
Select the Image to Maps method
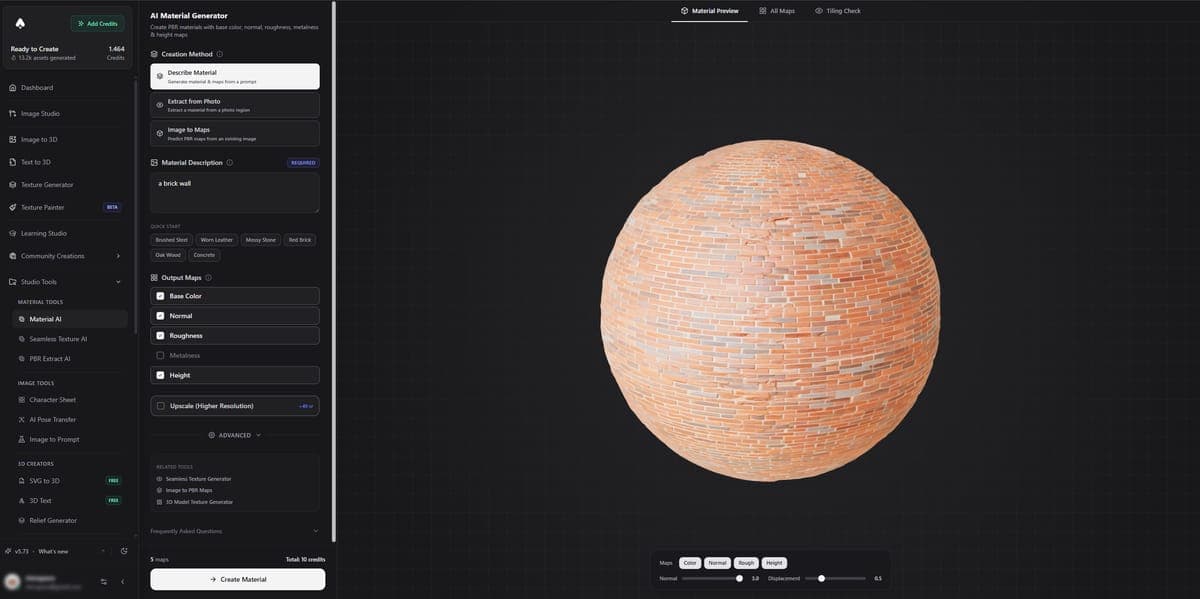pyautogui.click(x=235, y=133)
